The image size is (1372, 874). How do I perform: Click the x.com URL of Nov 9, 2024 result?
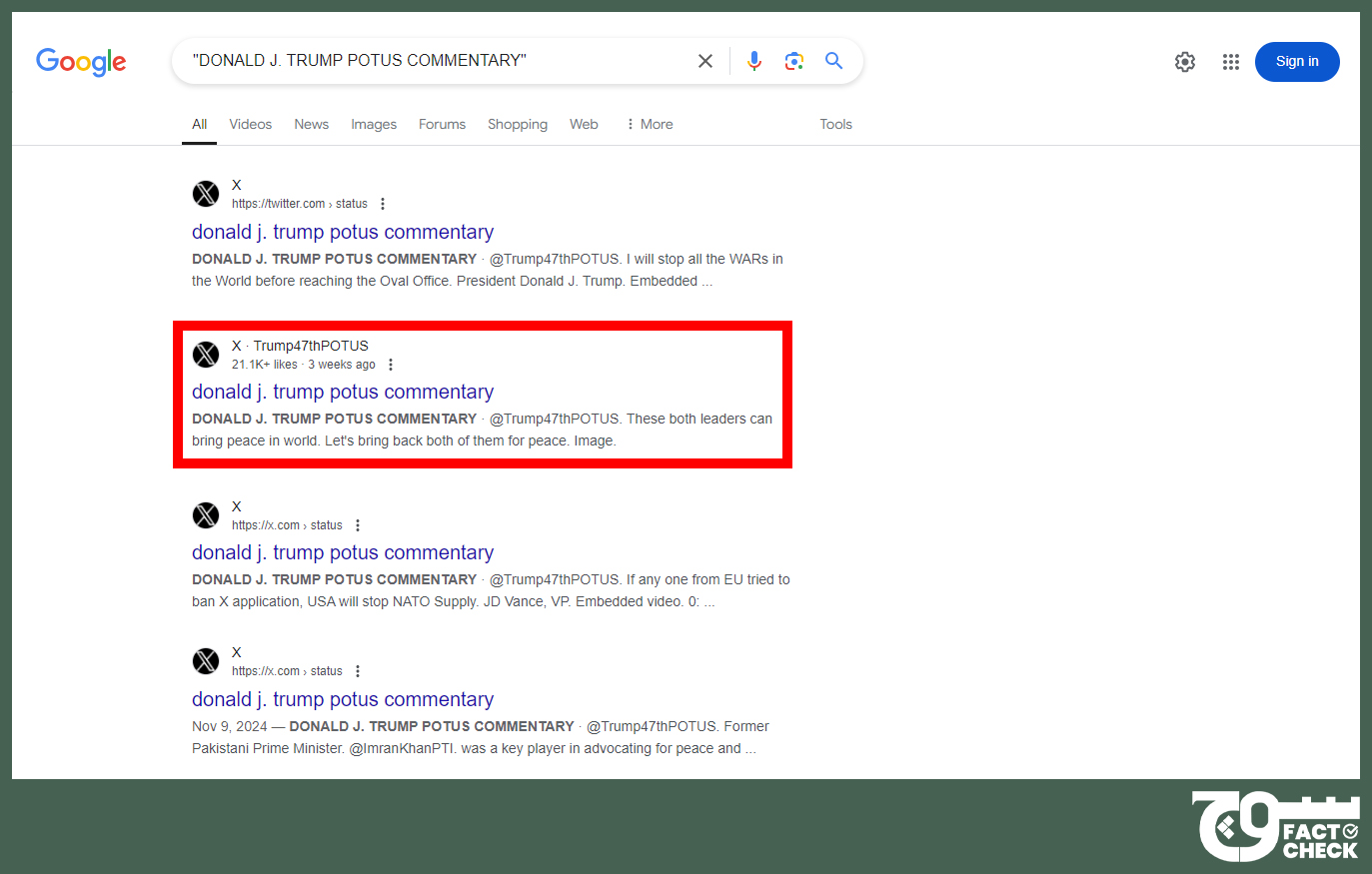pos(287,671)
